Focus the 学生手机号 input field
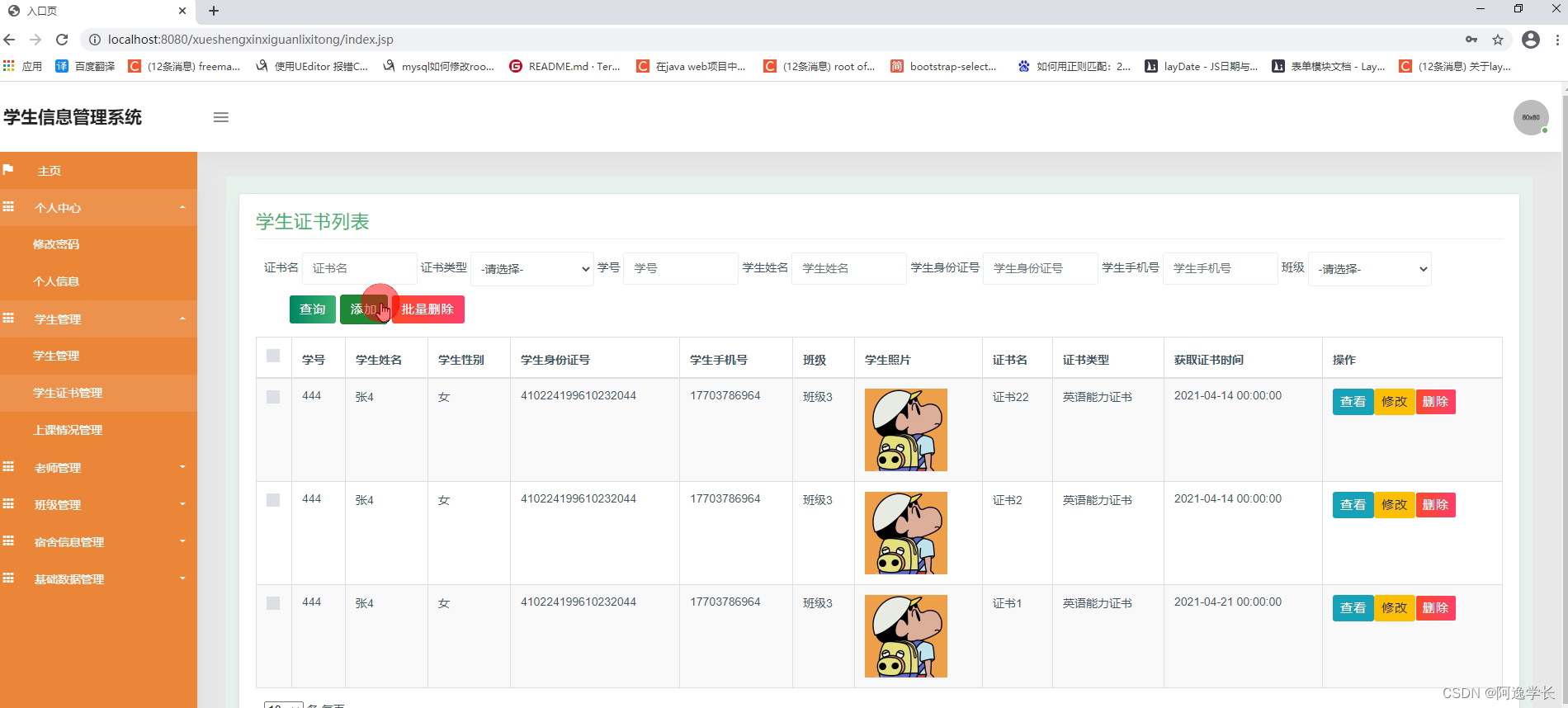This screenshot has width=1568, height=708. [x=1221, y=268]
